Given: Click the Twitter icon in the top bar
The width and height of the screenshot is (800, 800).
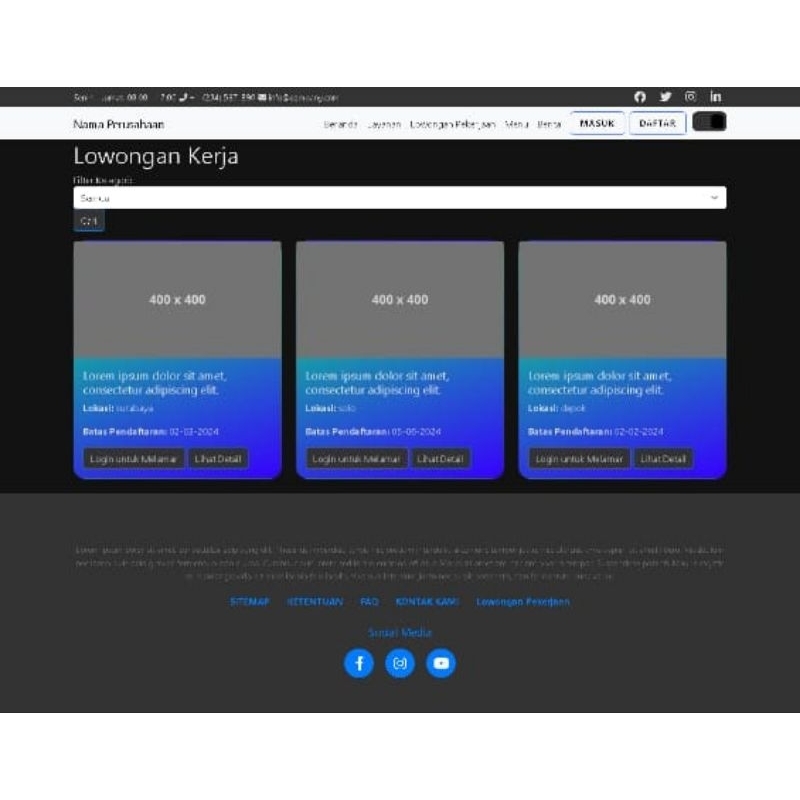Looking at the screenshot, I should point(666,96).
